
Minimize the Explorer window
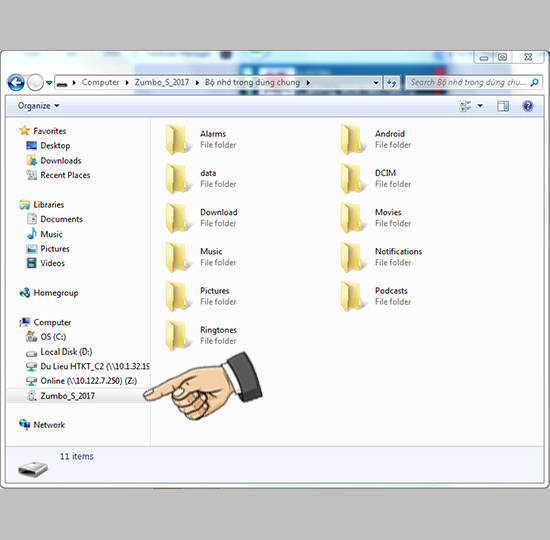[x=484, y=57]
